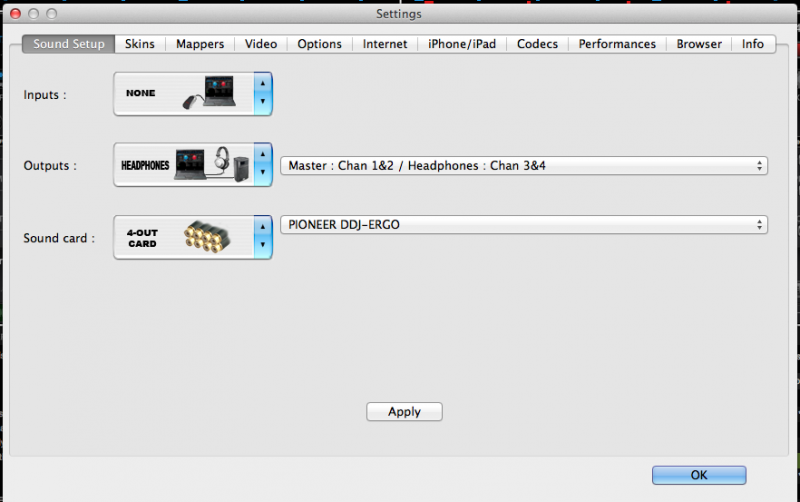Switch to the Skins tab
The height and width of the screenshot is (502, 800).
pyautogui.click(x=140, y=44)
